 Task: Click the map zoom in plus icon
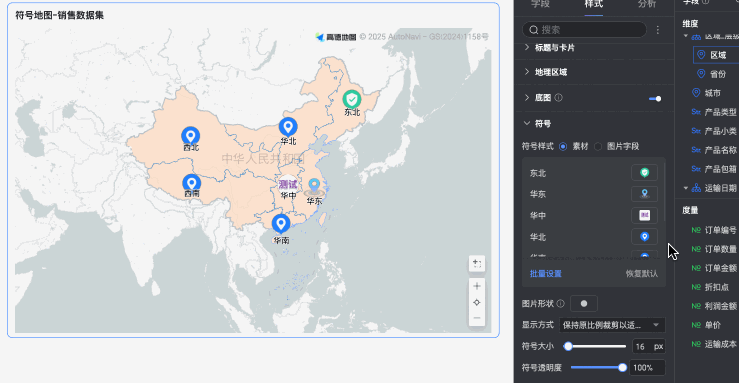point(477,286)
